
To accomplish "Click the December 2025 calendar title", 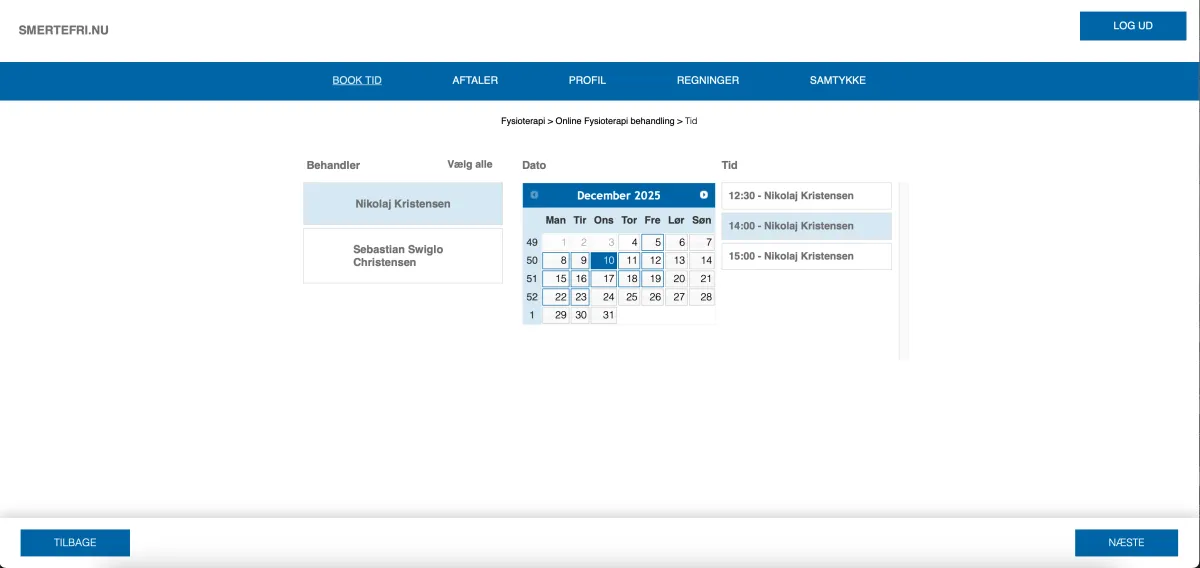I will (x=619, y=196).
